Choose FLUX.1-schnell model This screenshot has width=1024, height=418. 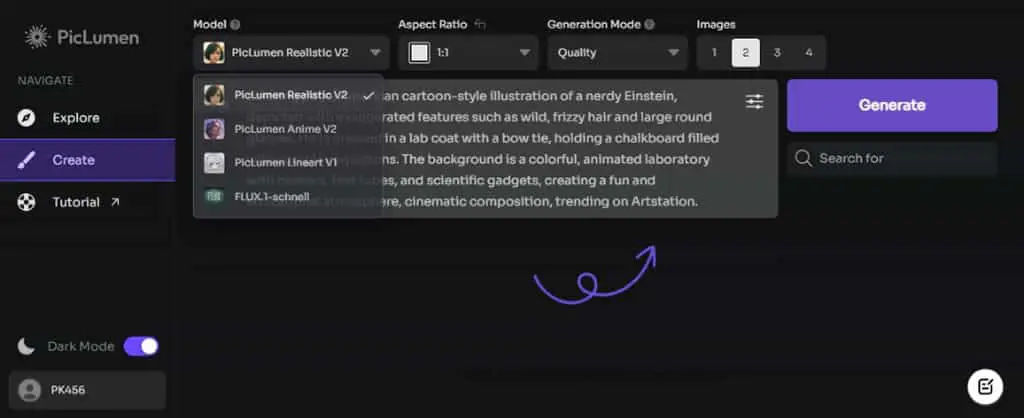click(x=288, y=196)
